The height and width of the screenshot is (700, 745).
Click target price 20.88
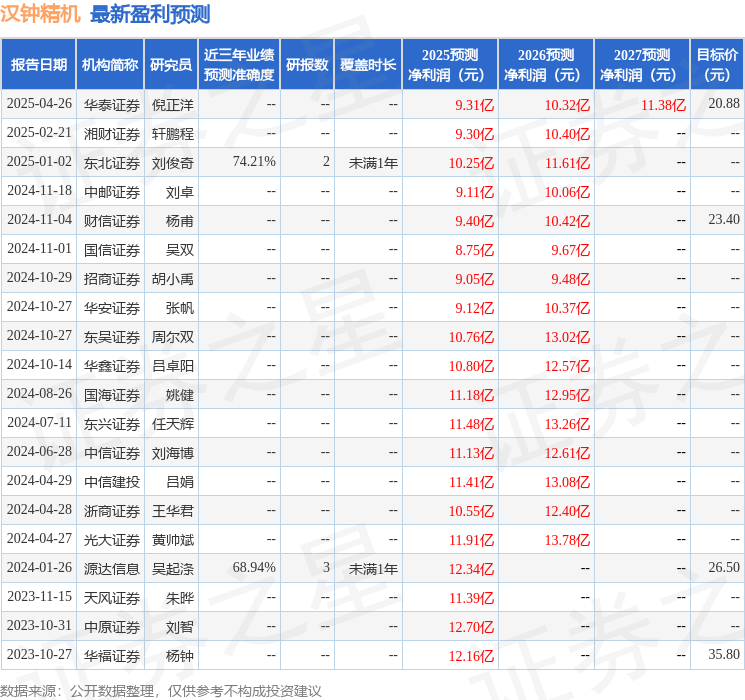point(724,104)
